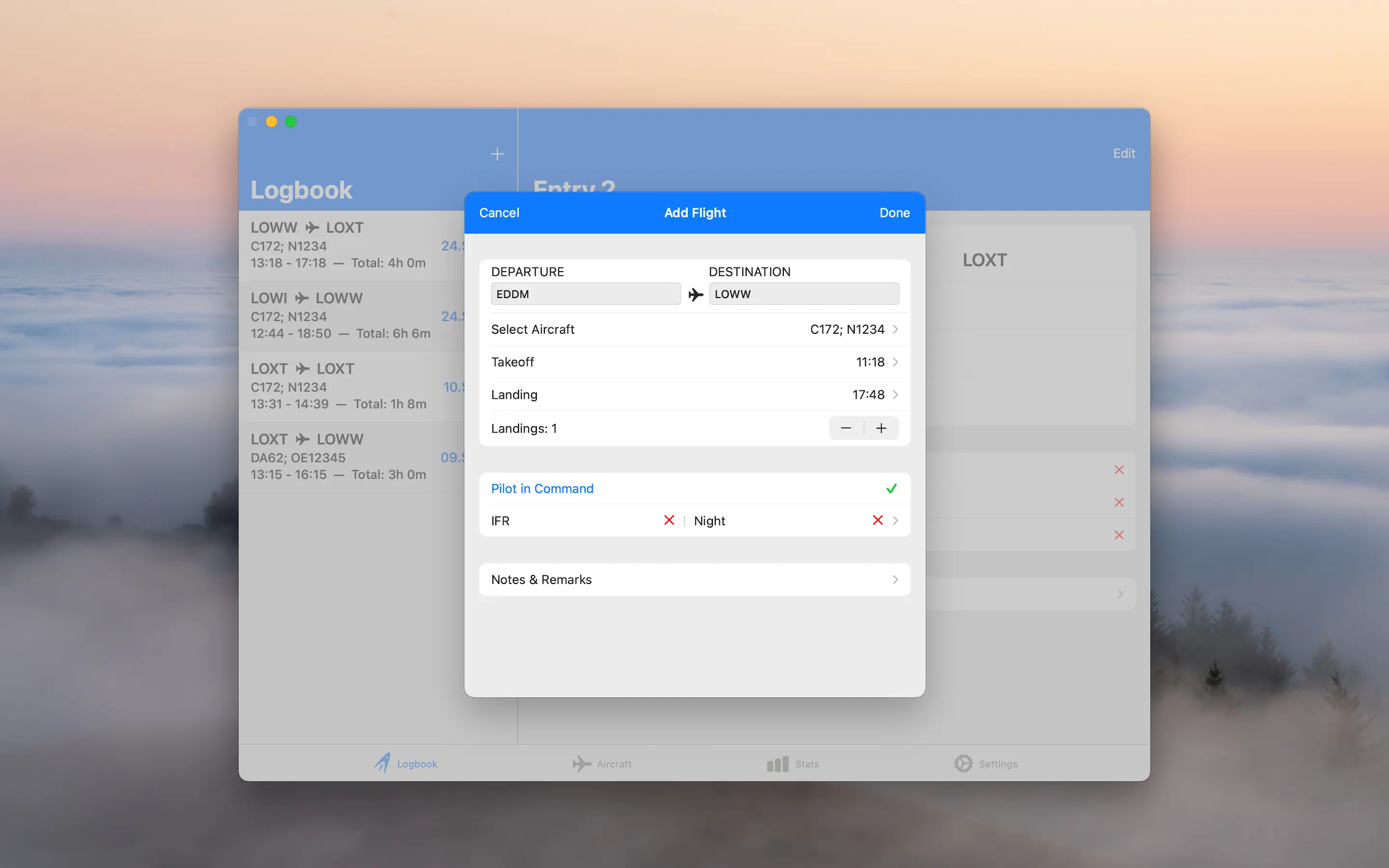Toggle the IFR red X status
The height and width of the screenshot is (868, 1389).
click(668, 520)
